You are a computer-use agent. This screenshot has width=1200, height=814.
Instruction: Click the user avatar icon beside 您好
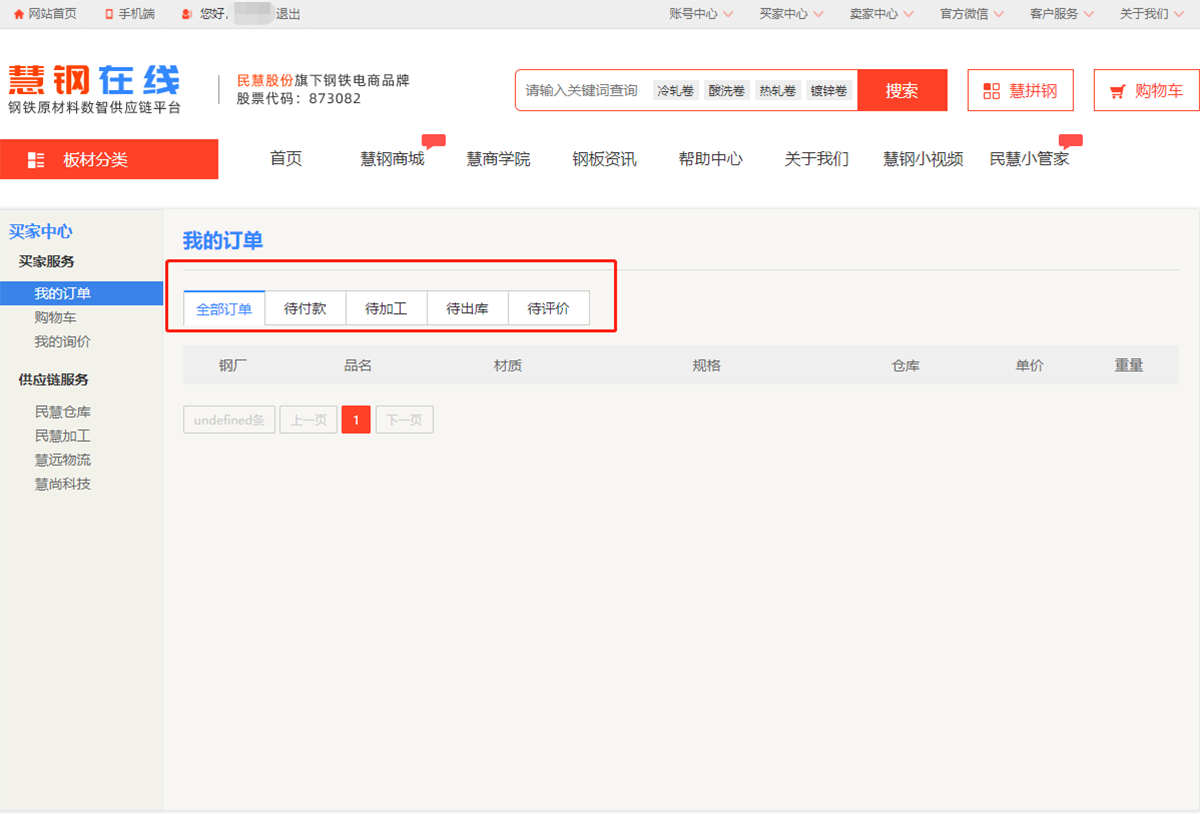[187, 14]
